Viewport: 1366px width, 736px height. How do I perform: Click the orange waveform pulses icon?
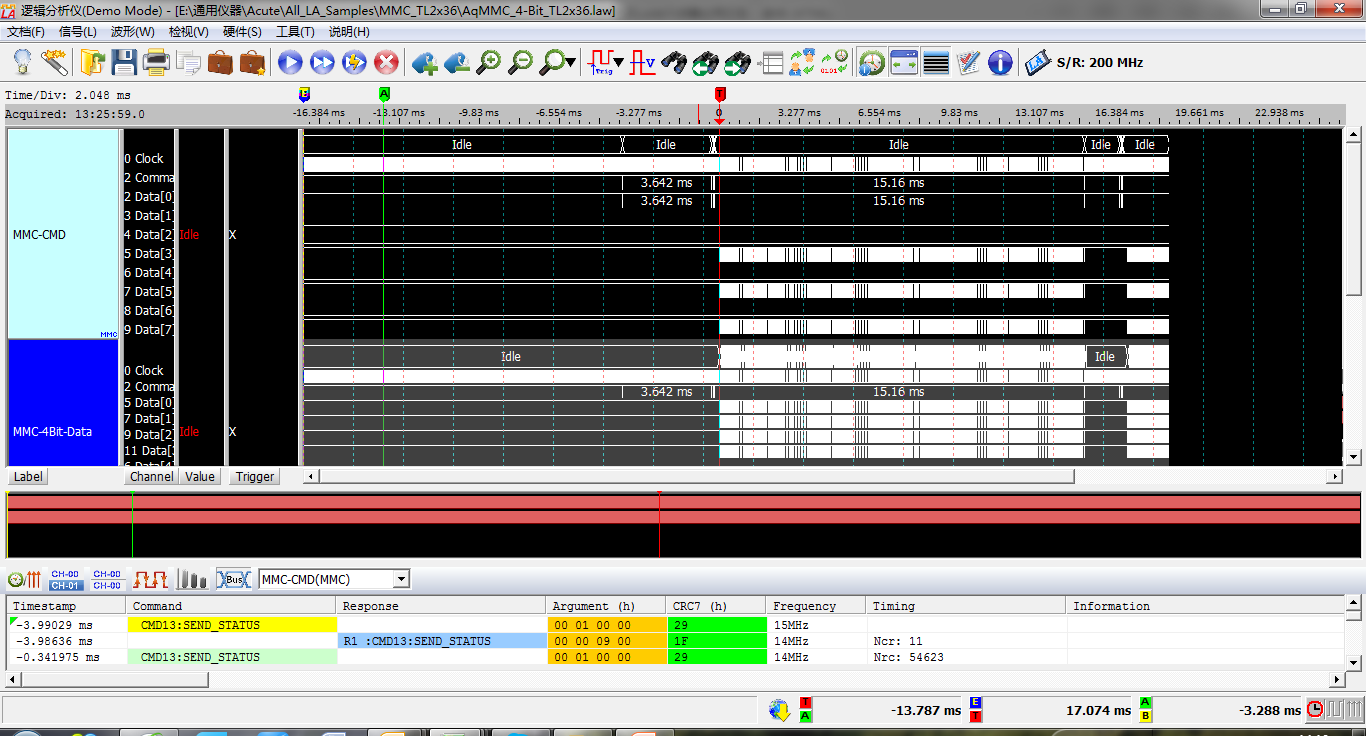click(150, 579)
